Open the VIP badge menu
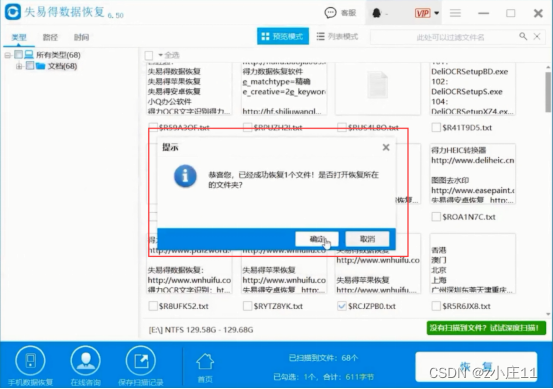Viewport: 553px width, 389px height. [x=423, y=13]
